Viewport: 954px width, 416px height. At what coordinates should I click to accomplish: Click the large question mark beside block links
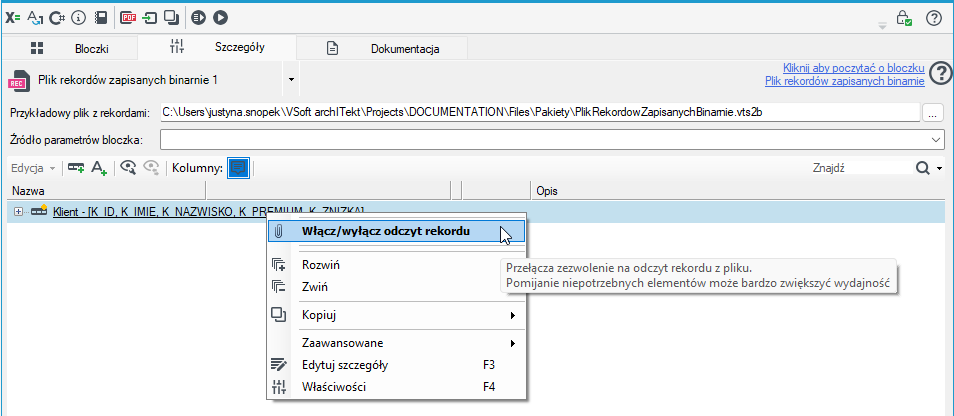coord(942,74)
